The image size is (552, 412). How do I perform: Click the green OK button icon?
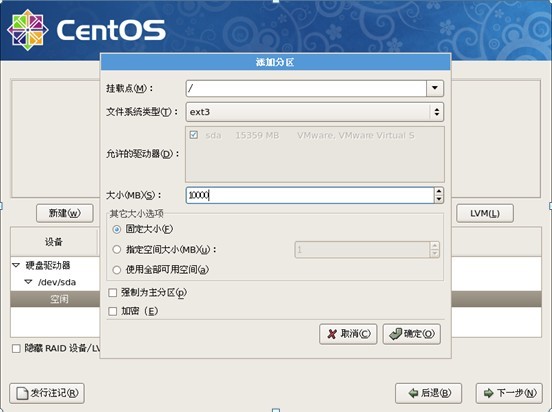click(395, 334)
